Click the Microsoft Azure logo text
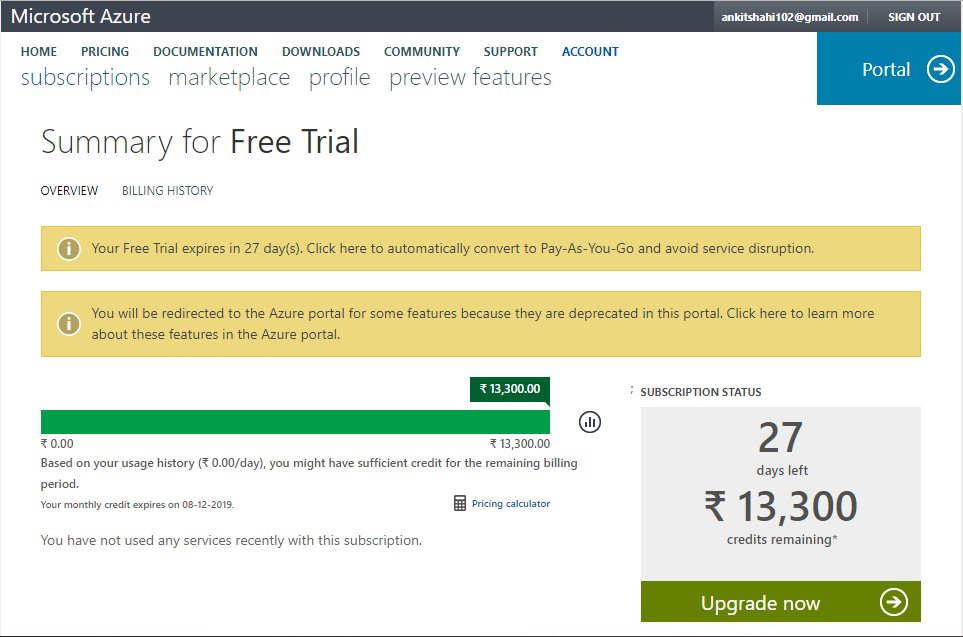963x637 pixels. point(80,16)
